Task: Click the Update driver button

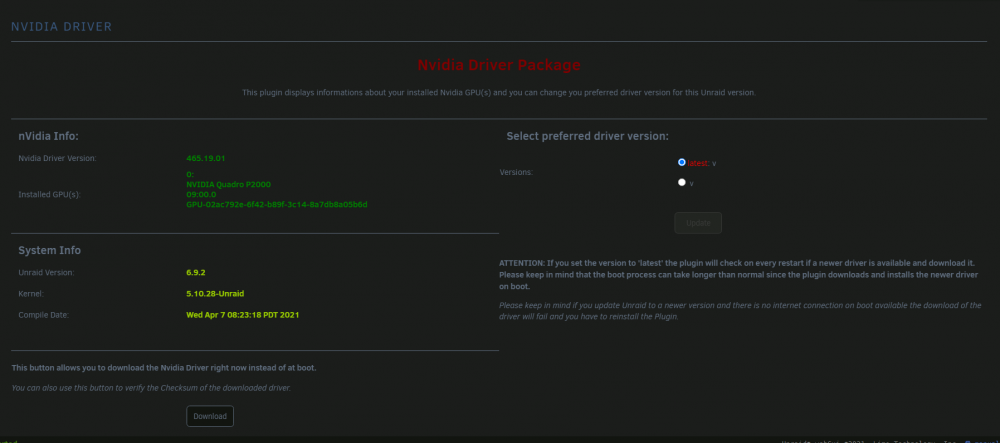Action: pyautogui.click(x=698, y=223)
